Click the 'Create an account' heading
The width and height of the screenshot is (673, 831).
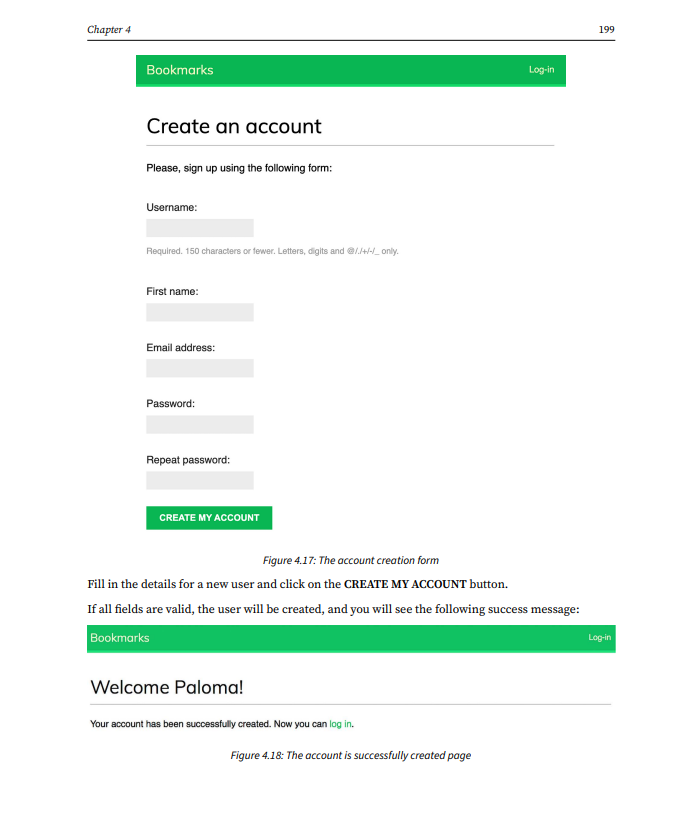pos(234,127)
